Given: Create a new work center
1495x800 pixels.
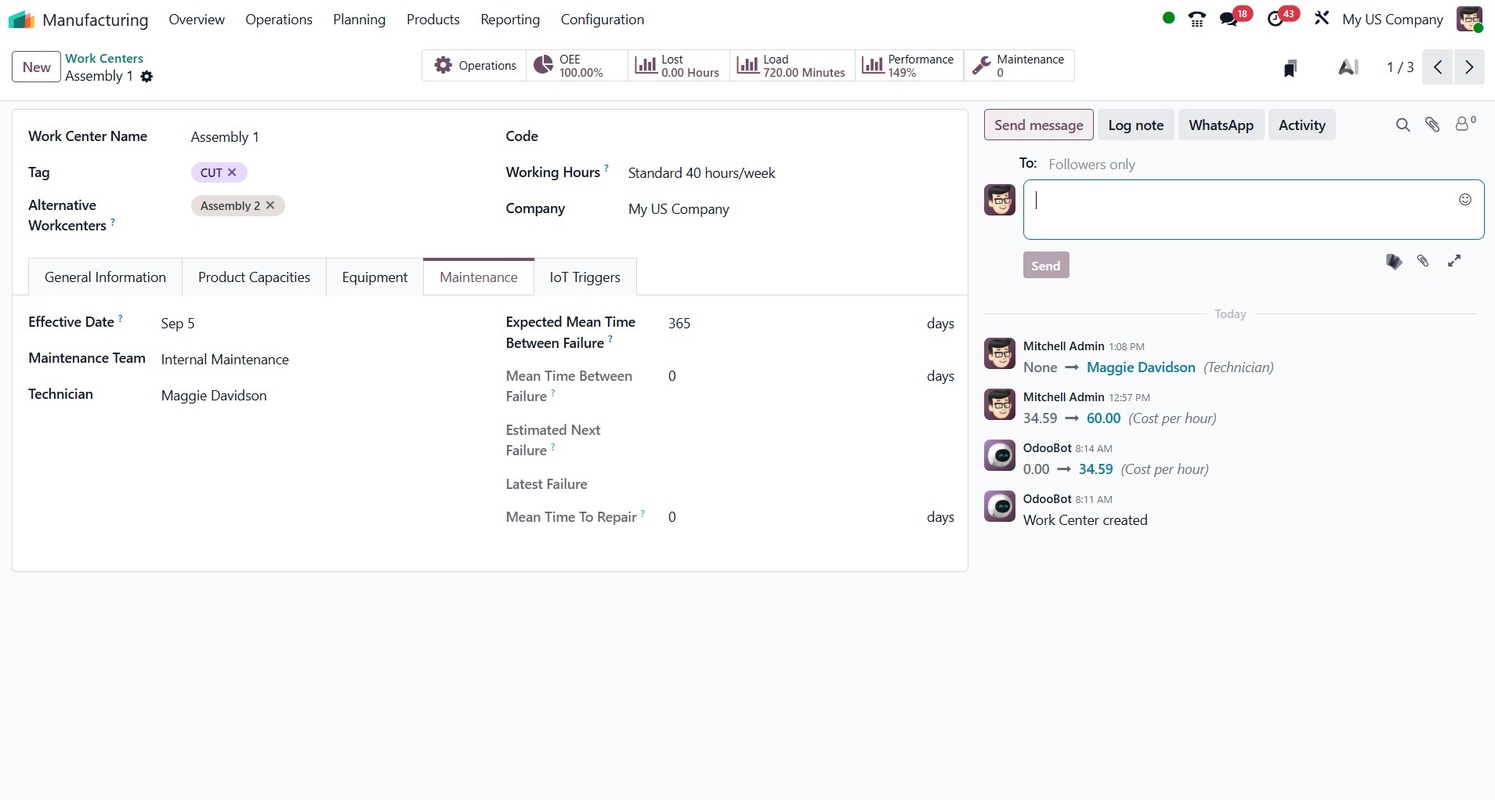Looking at the screenshot, I should click(36, 67).
